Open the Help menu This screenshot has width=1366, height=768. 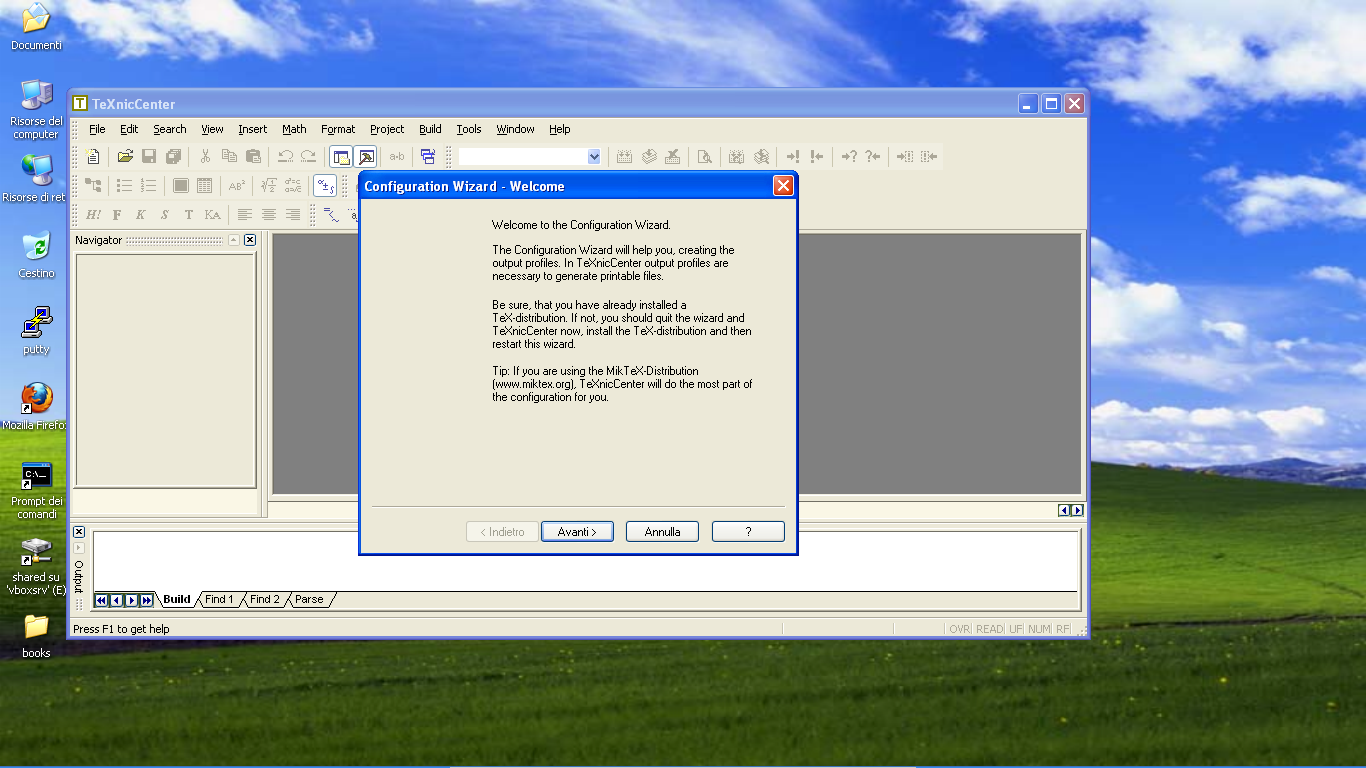[x=560, y=129]
